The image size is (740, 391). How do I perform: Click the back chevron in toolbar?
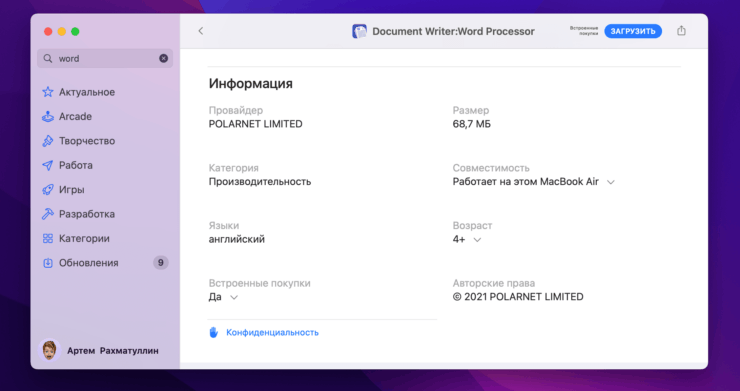(x=201, y=31)
